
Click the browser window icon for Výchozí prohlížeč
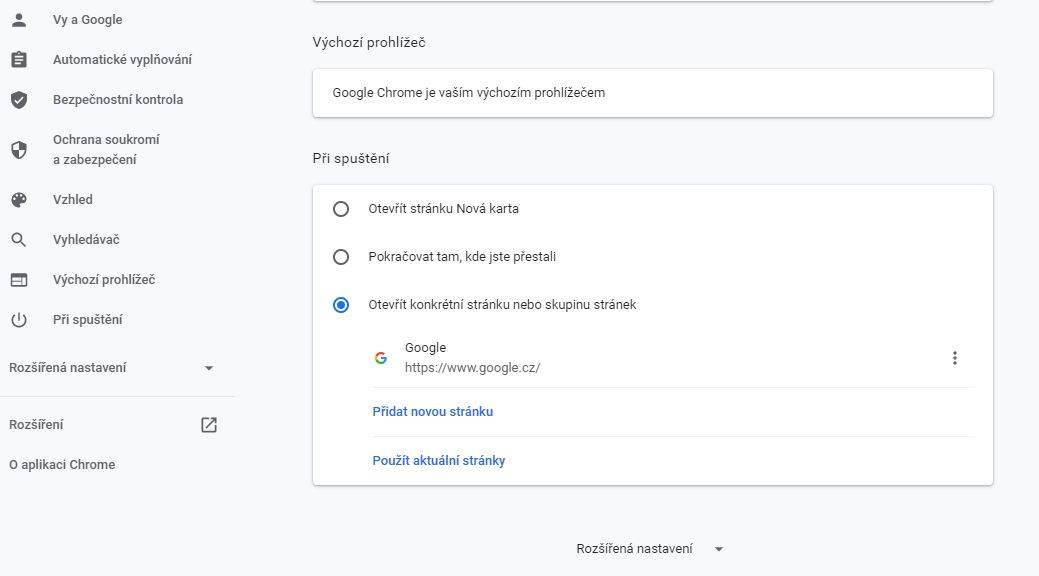click(19, 280)
